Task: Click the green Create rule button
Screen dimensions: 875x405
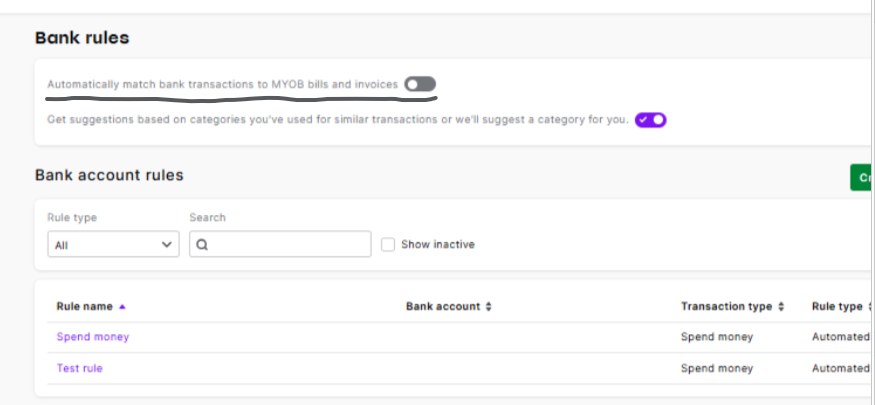Action: [x=862, y=178]
